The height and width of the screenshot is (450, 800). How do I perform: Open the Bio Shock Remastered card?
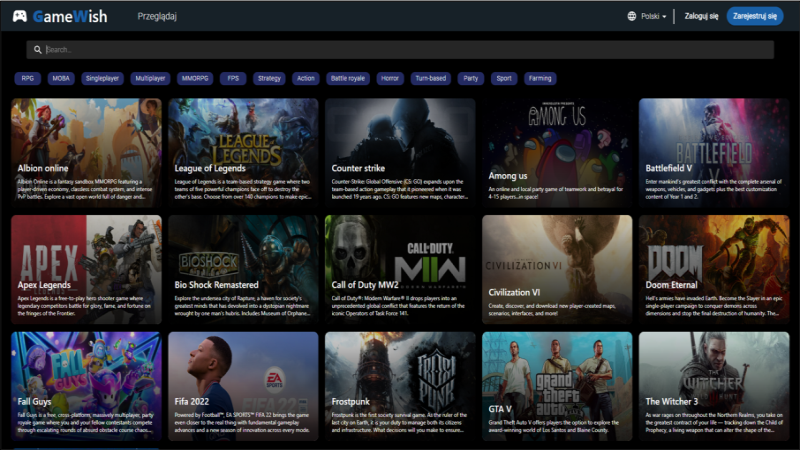(243, 269)
